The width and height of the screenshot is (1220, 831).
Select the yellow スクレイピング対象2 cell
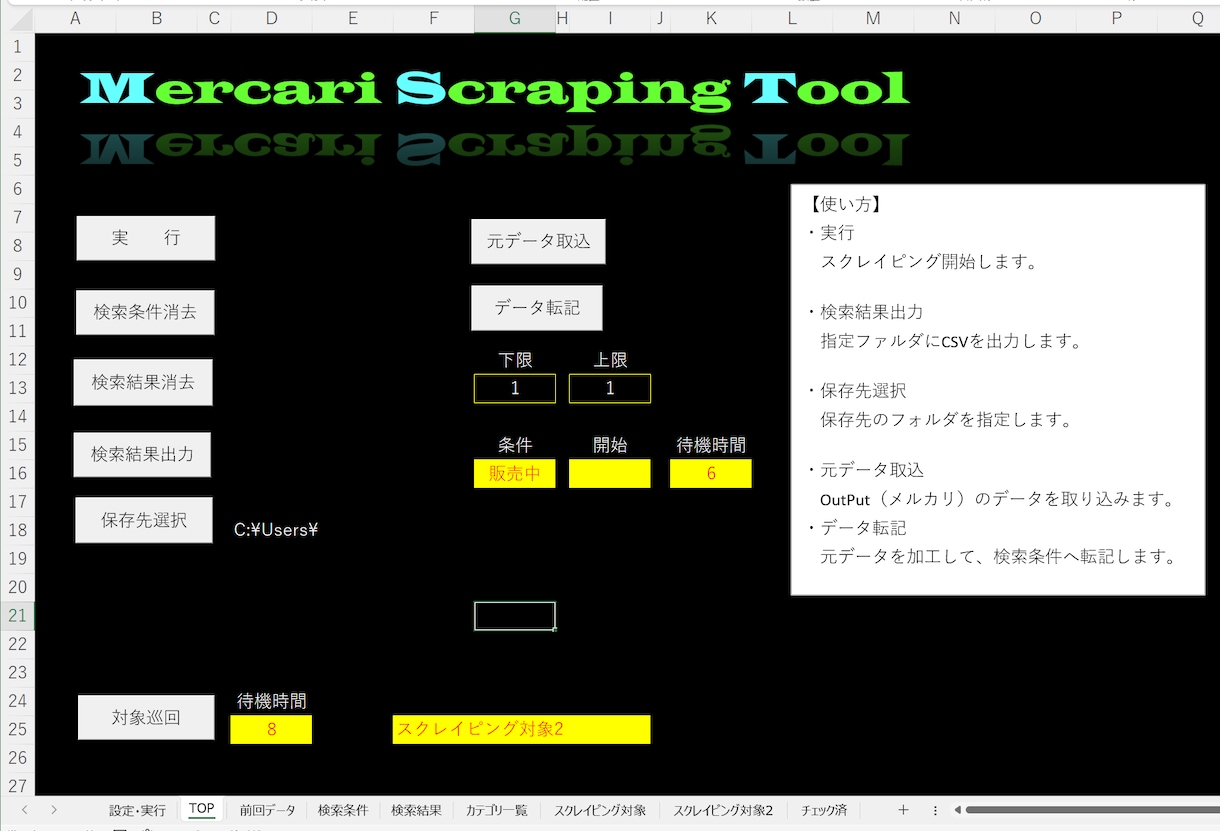click(x=521, y=729)
